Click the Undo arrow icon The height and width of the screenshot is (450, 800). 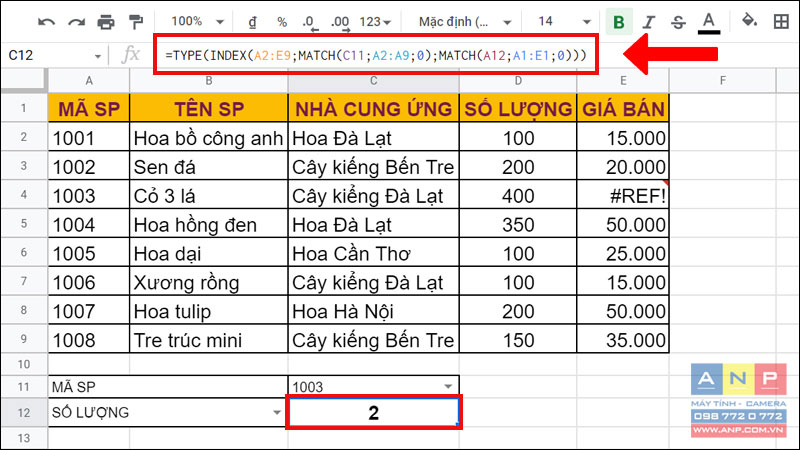click(x=46, y=22)
